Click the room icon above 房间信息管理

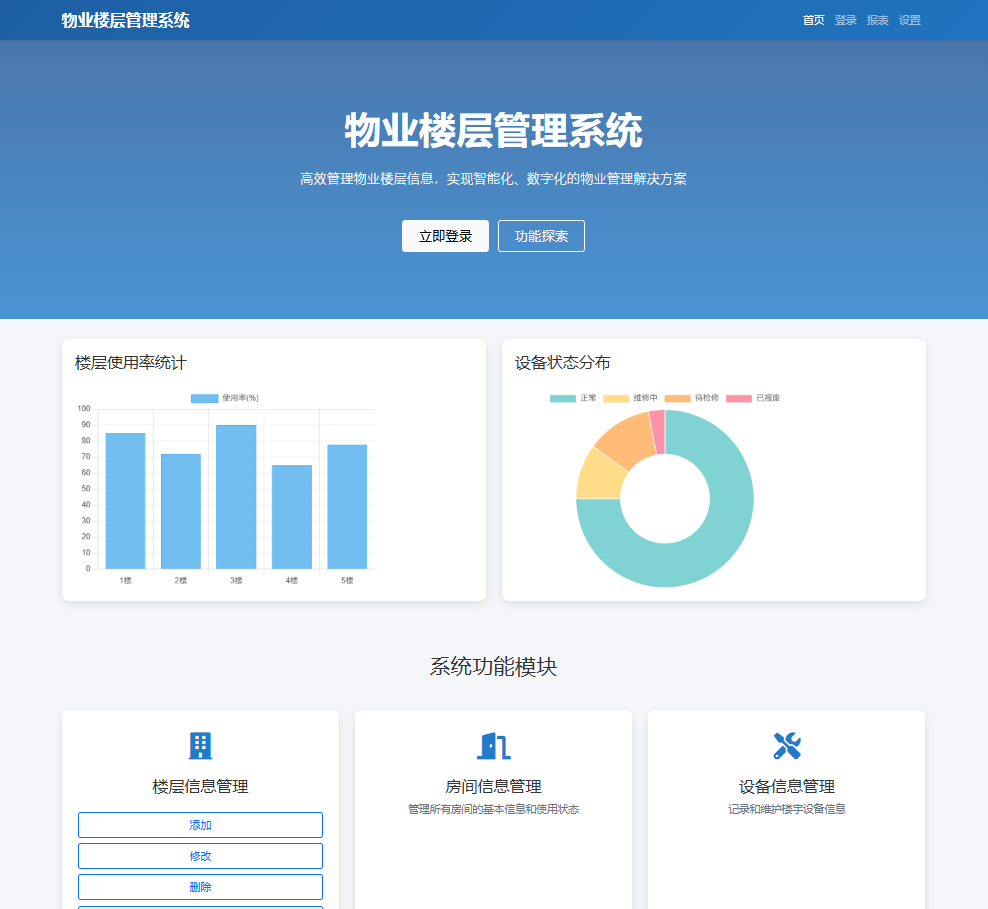point(492,745)
